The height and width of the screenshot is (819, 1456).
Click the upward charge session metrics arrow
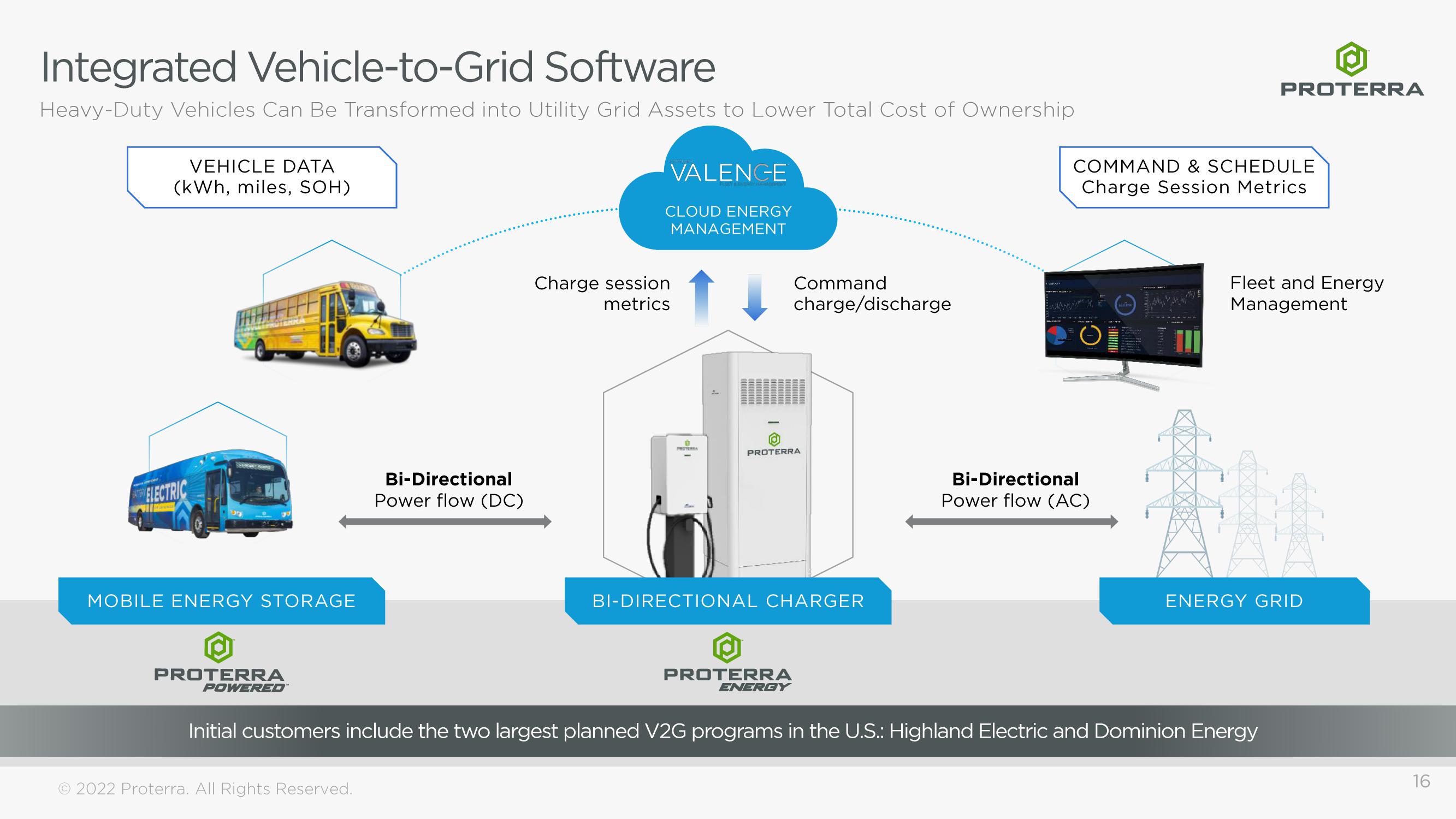(701, 298)
